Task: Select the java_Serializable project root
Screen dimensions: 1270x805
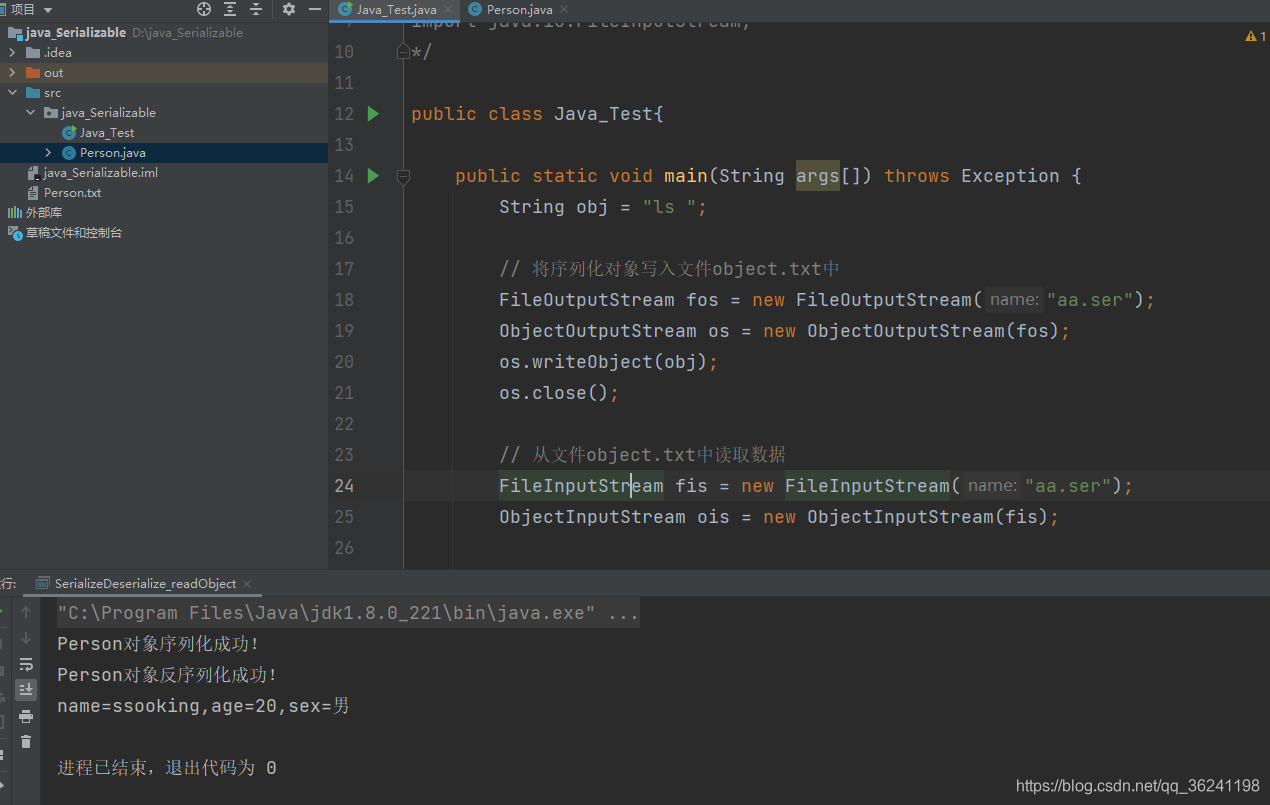Action: pyautogui.click(x=76, y=32)
